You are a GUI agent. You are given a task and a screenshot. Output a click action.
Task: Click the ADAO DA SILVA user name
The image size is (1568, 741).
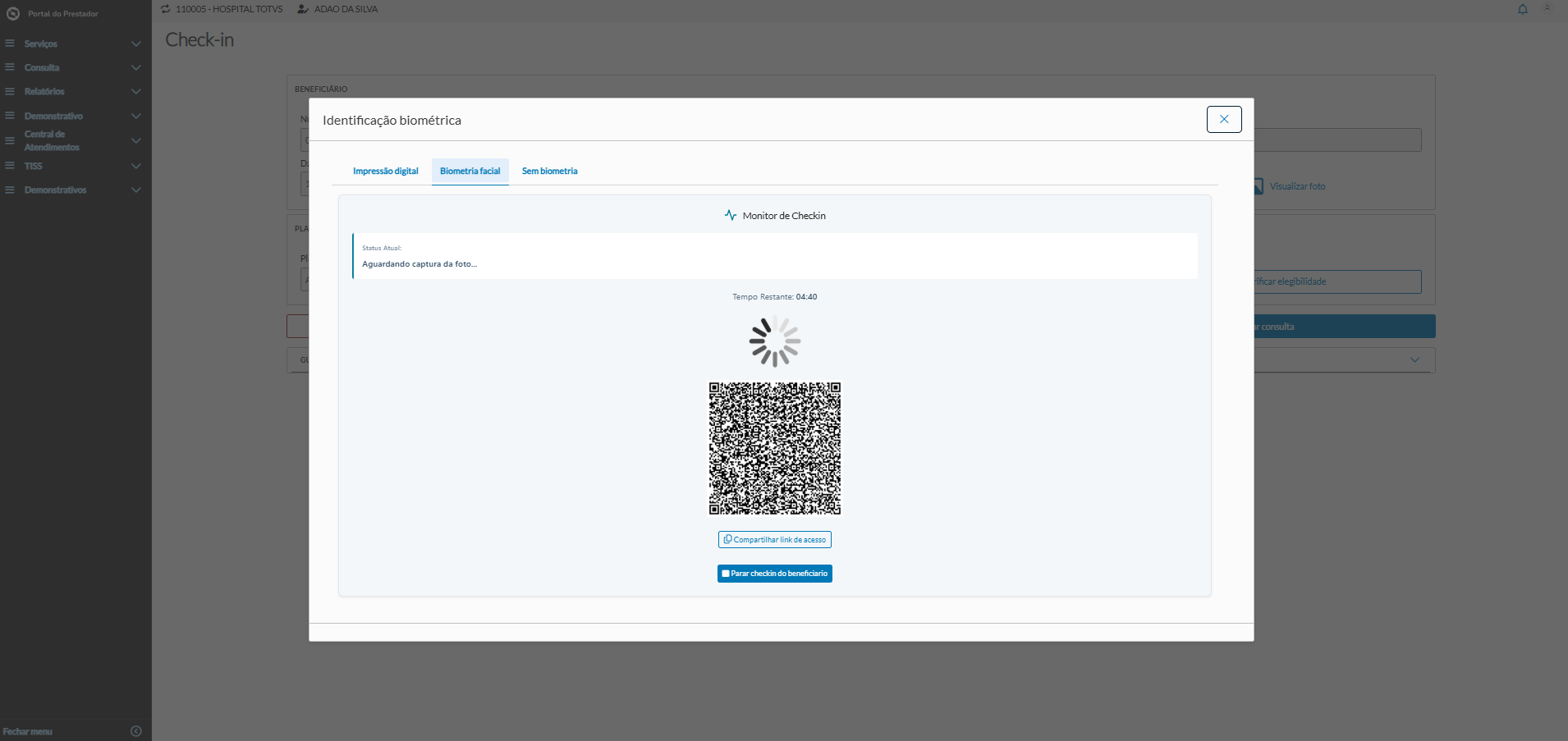point(346,9)
